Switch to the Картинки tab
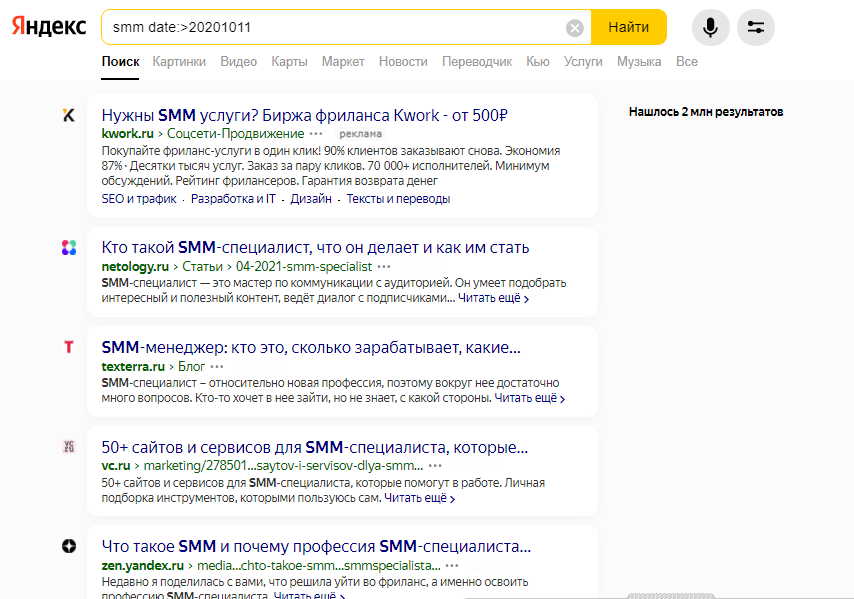This screenshot has width=854, height=599. pyautogui.click(x=179, y=62)
